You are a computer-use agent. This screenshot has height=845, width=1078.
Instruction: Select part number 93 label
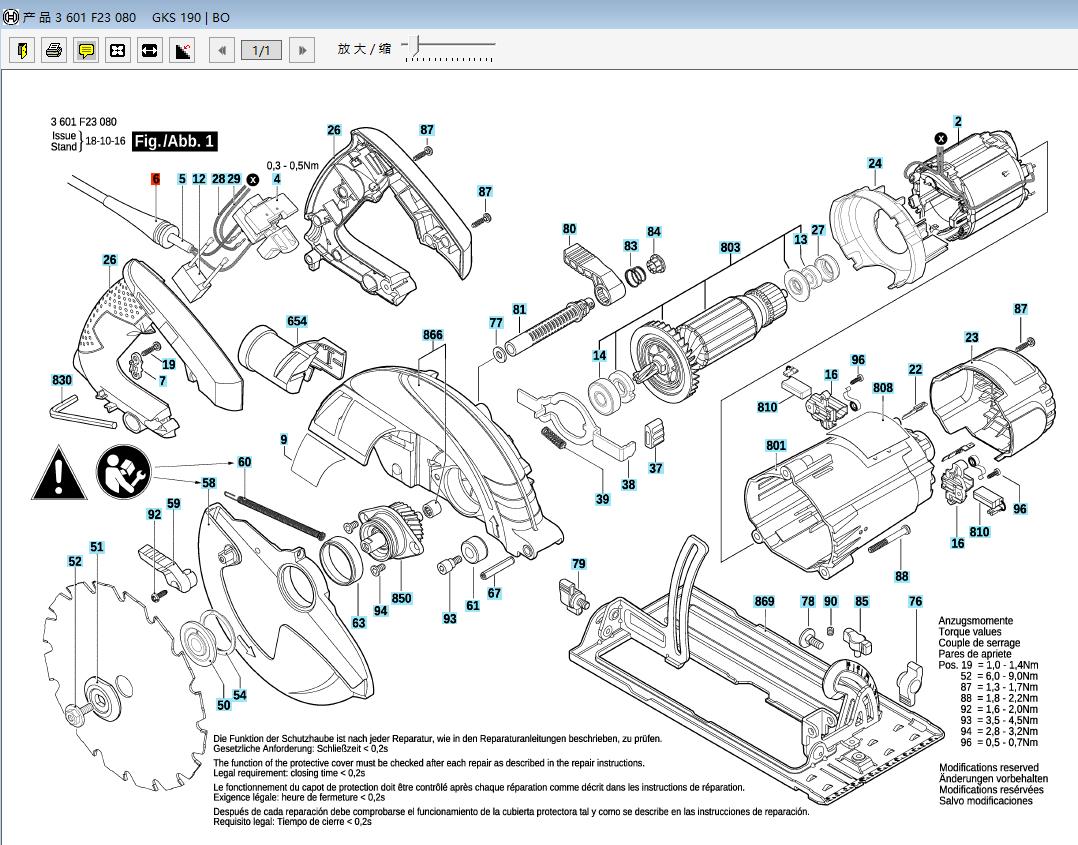pos(450,619)
